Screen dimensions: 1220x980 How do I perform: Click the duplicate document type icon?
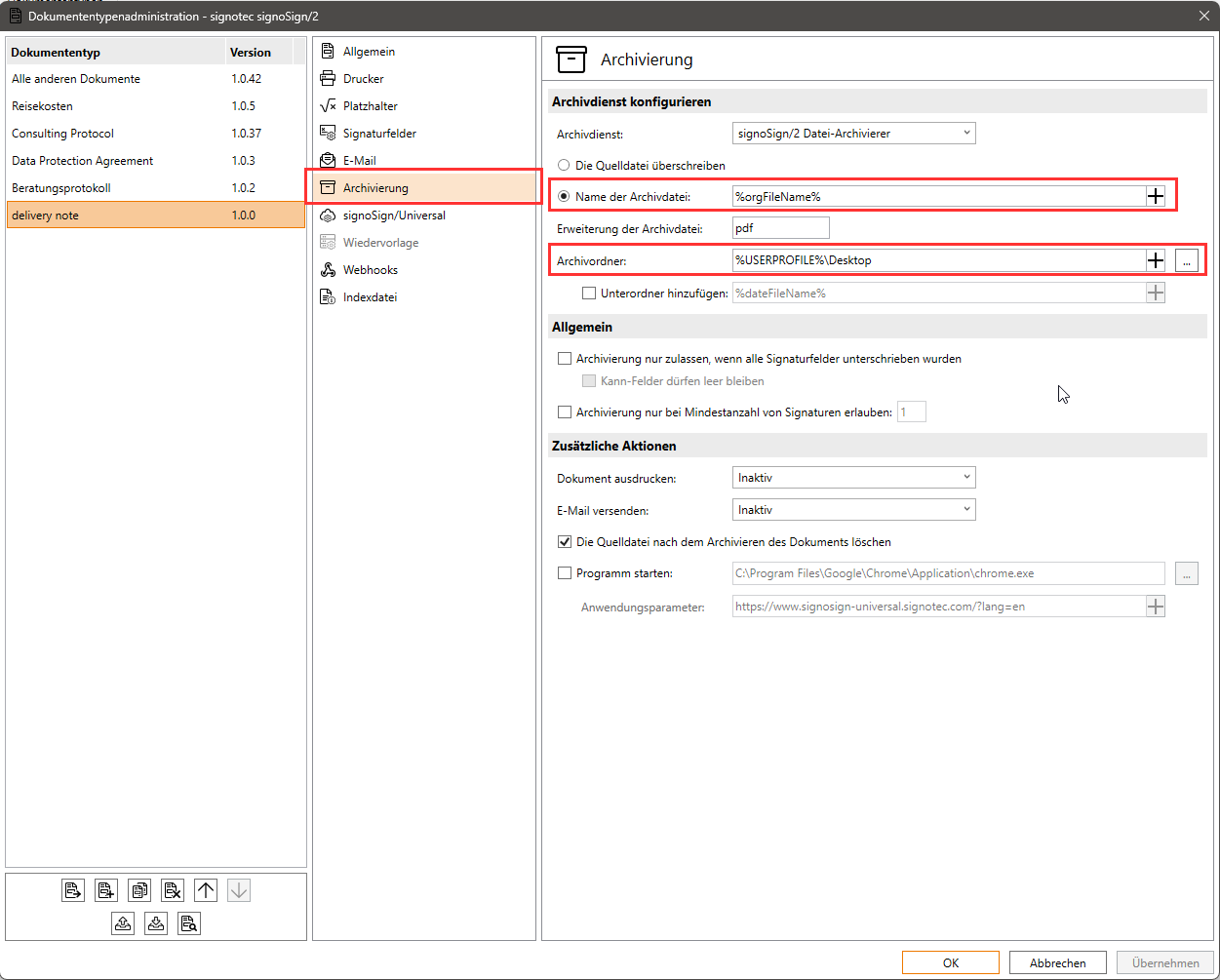pos(139,890)
